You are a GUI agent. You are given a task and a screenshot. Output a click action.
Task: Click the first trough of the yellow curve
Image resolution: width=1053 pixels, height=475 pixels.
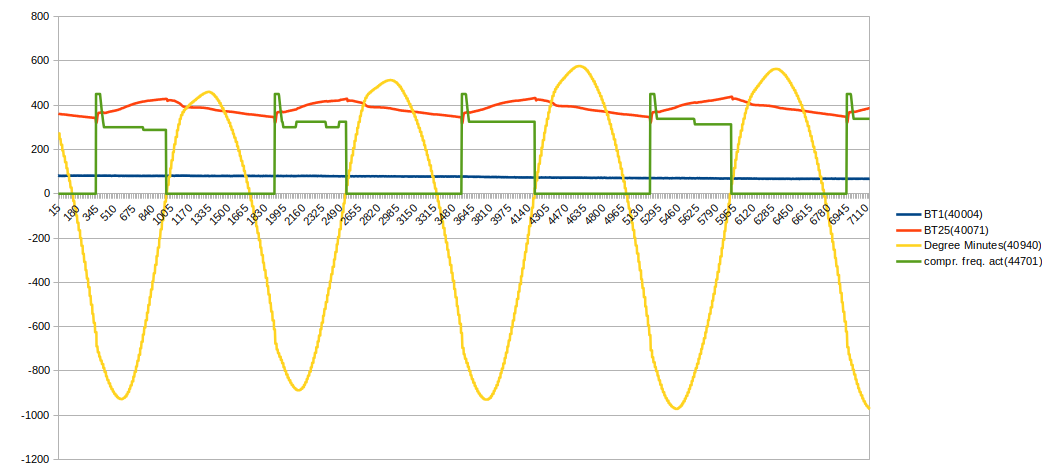pos(121,399)
